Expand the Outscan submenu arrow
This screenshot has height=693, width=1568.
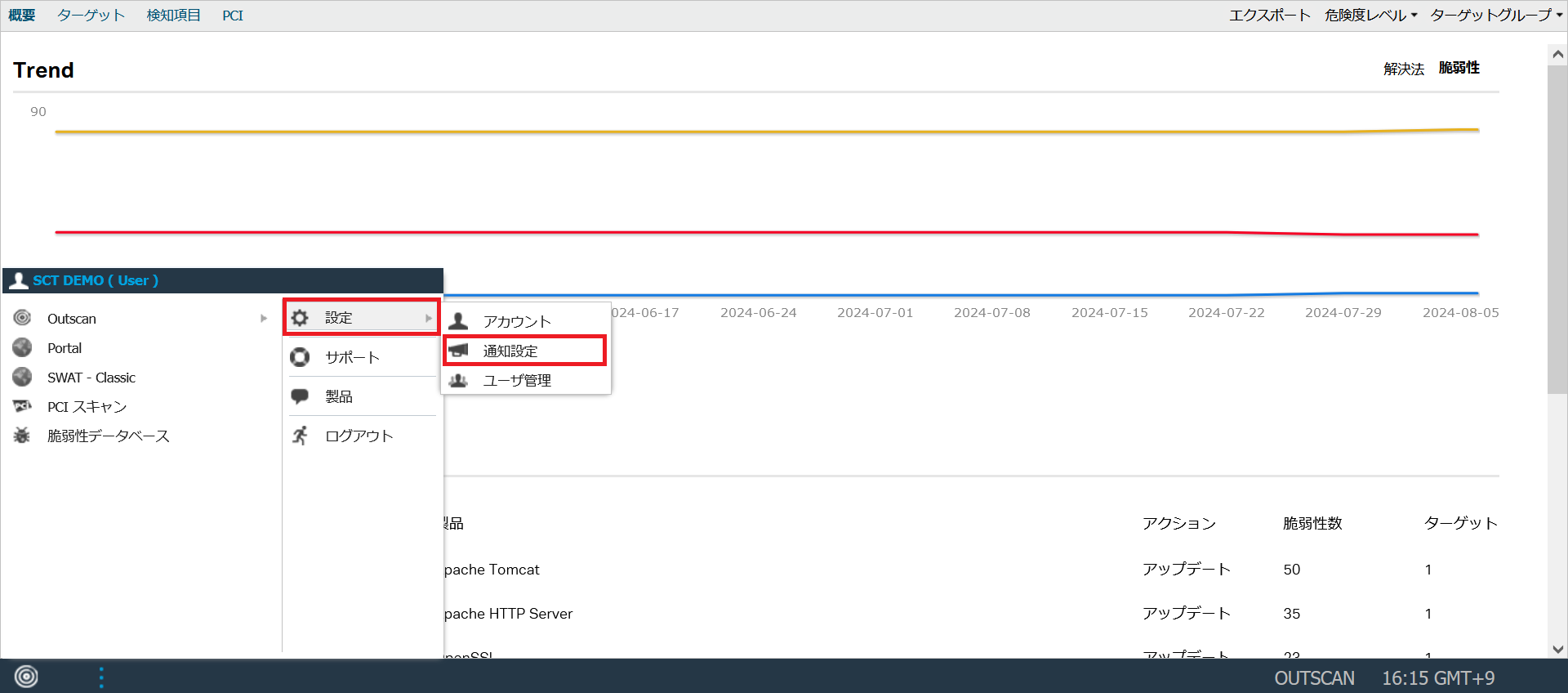point(263,319)
